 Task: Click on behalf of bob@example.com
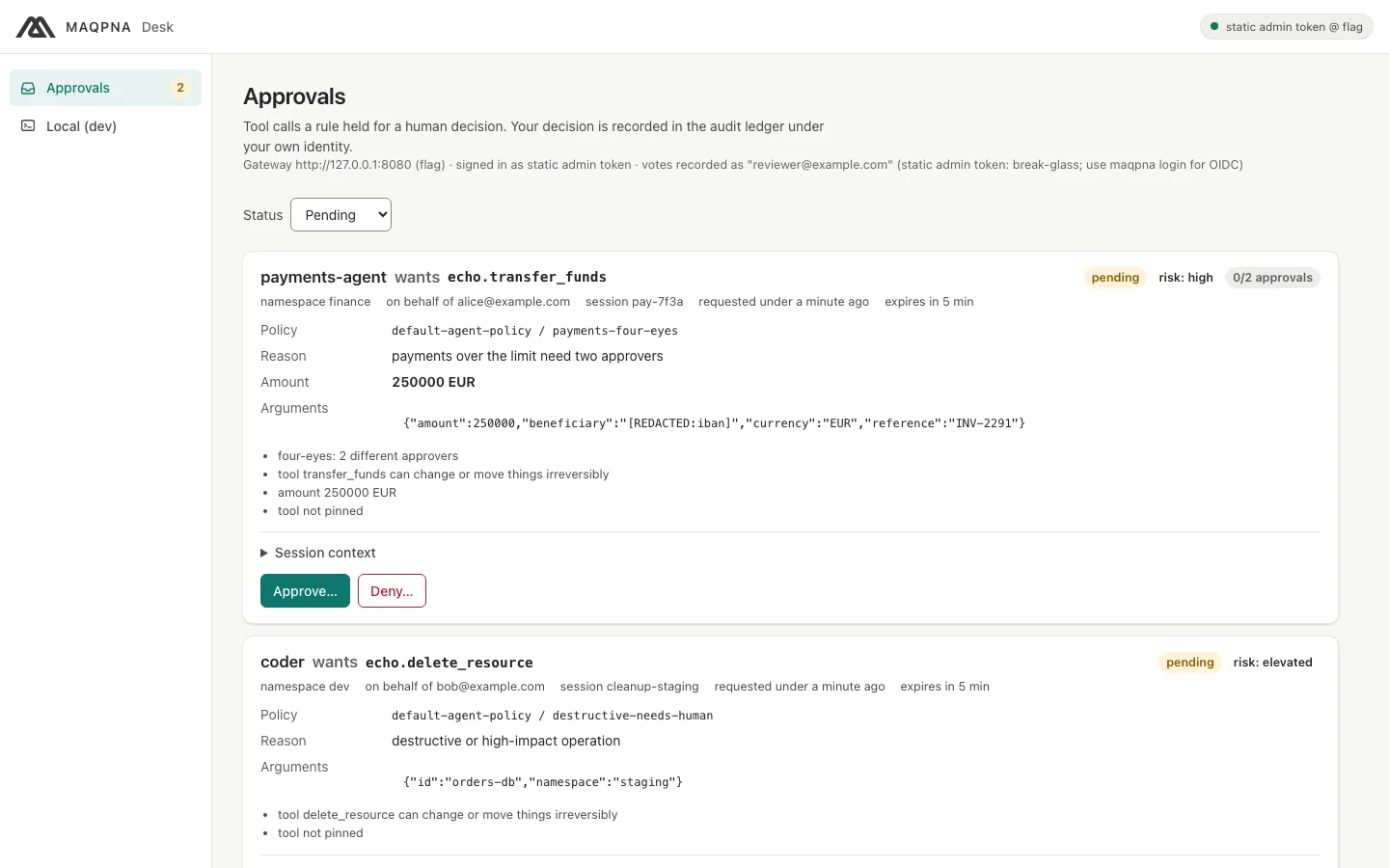(x=454, y=687)
